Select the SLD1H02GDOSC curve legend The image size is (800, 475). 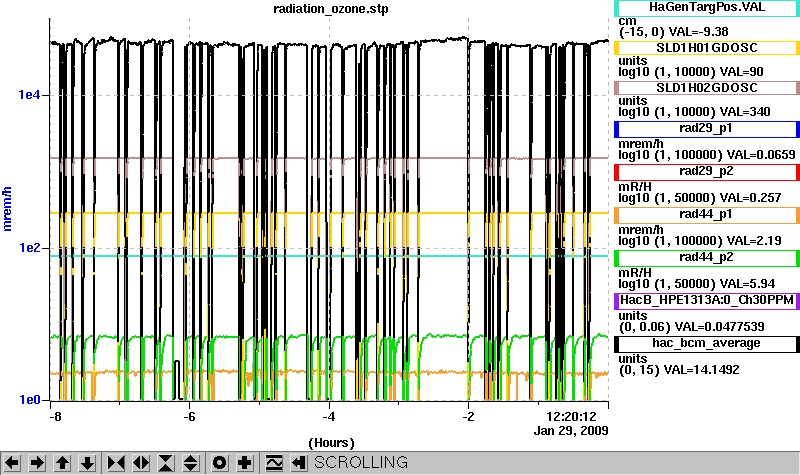[707, 88]
